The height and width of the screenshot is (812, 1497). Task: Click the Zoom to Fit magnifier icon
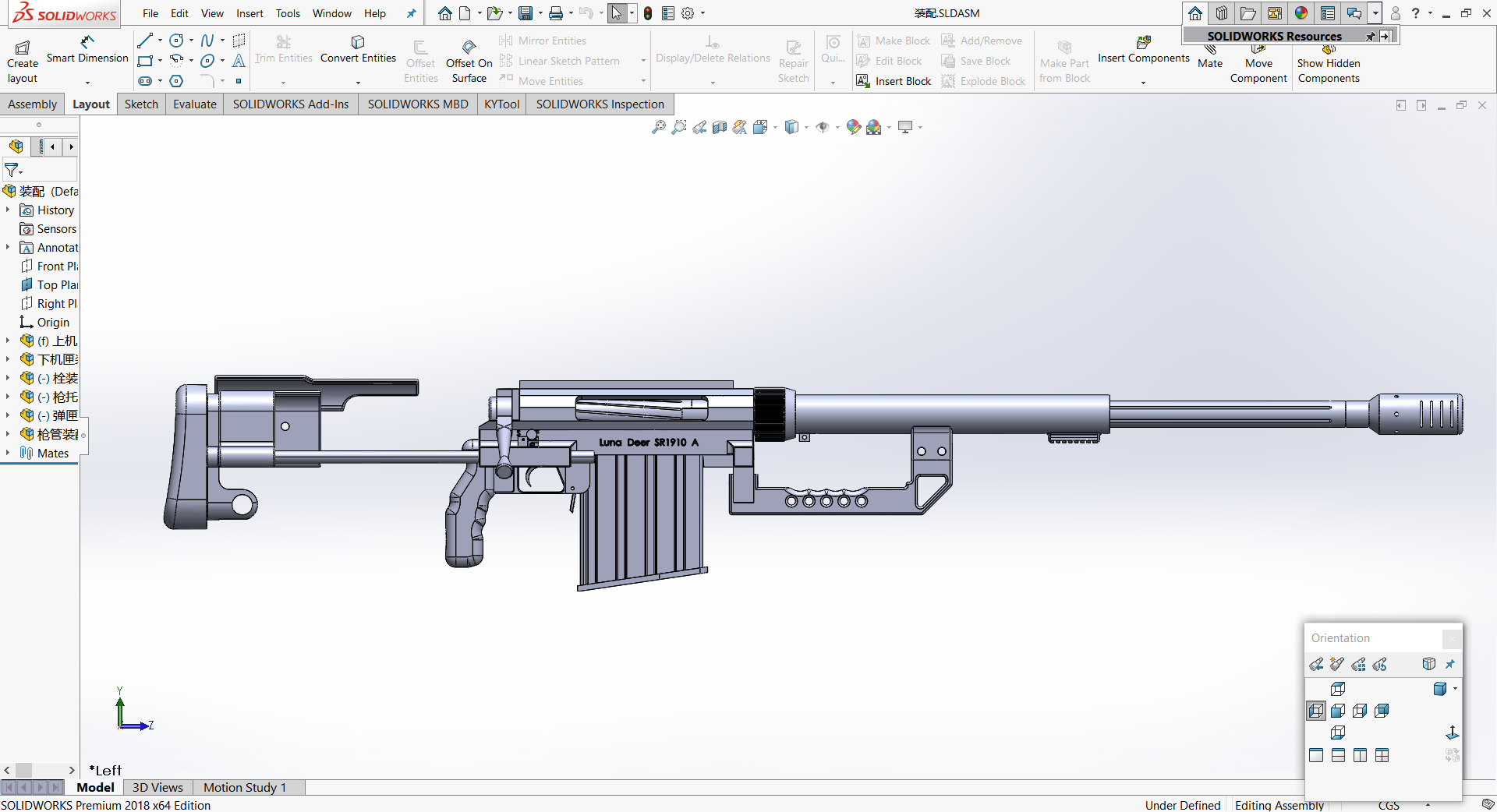(659, 127)
